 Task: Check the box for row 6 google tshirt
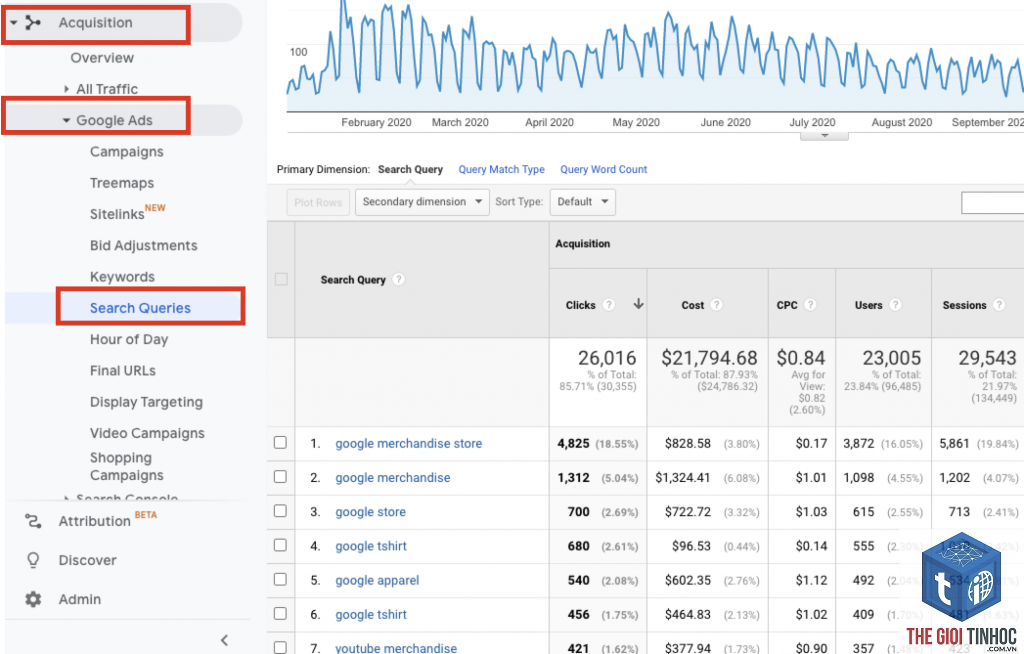coord(280,613)
